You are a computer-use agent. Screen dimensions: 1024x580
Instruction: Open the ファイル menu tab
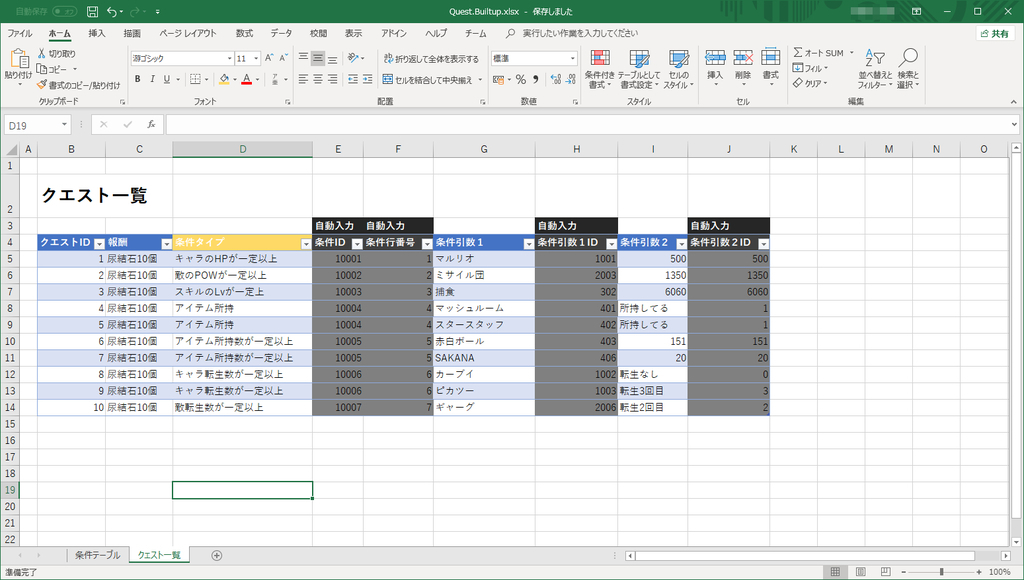coord(20,33)
